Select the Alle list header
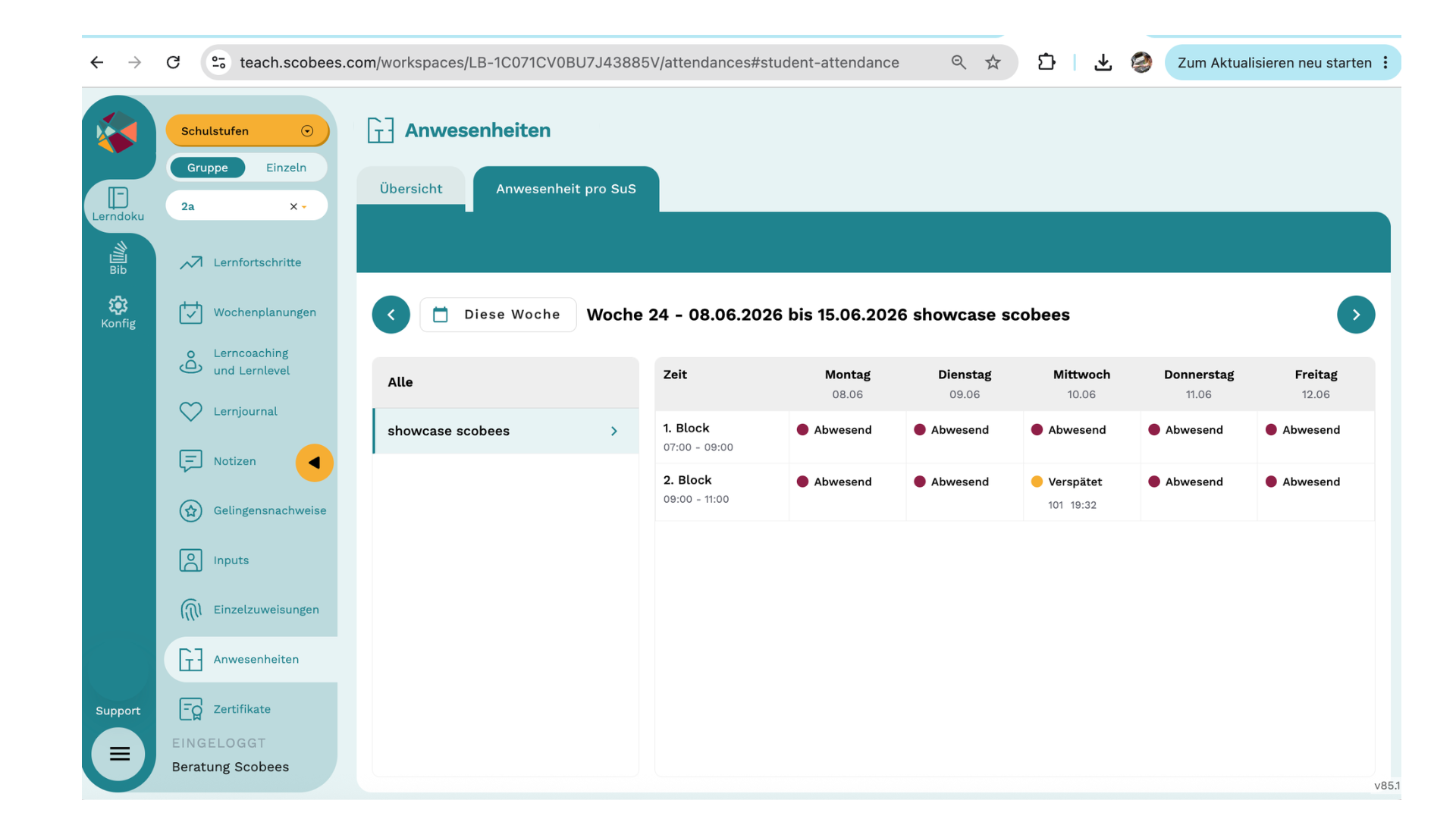This screenshot has width=1456, height=819. [x=506, y=382]
